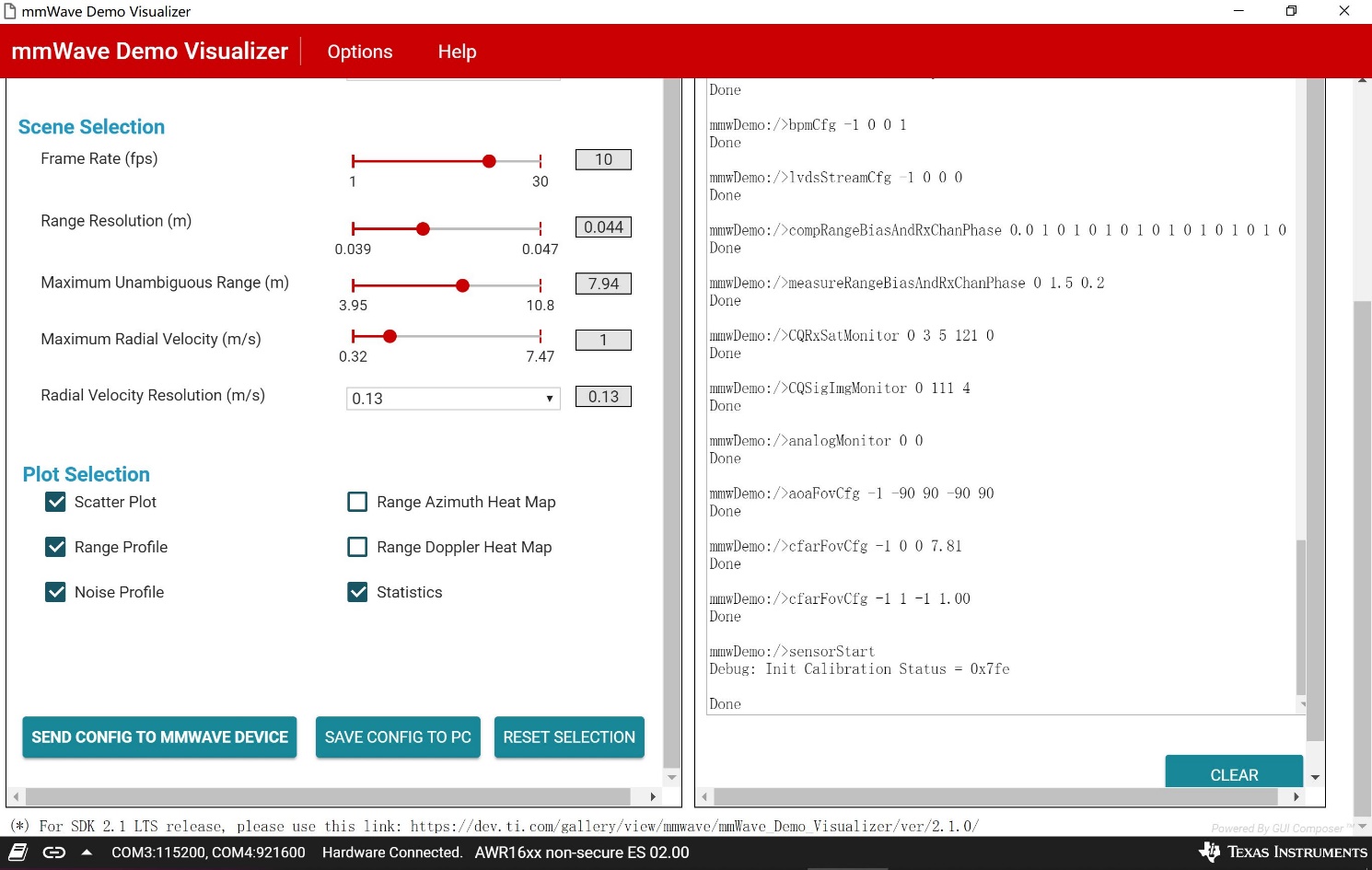Click the Range Resolution 0.044 field
Viewport: 1372px width, 870px height.
pos(603,227)
